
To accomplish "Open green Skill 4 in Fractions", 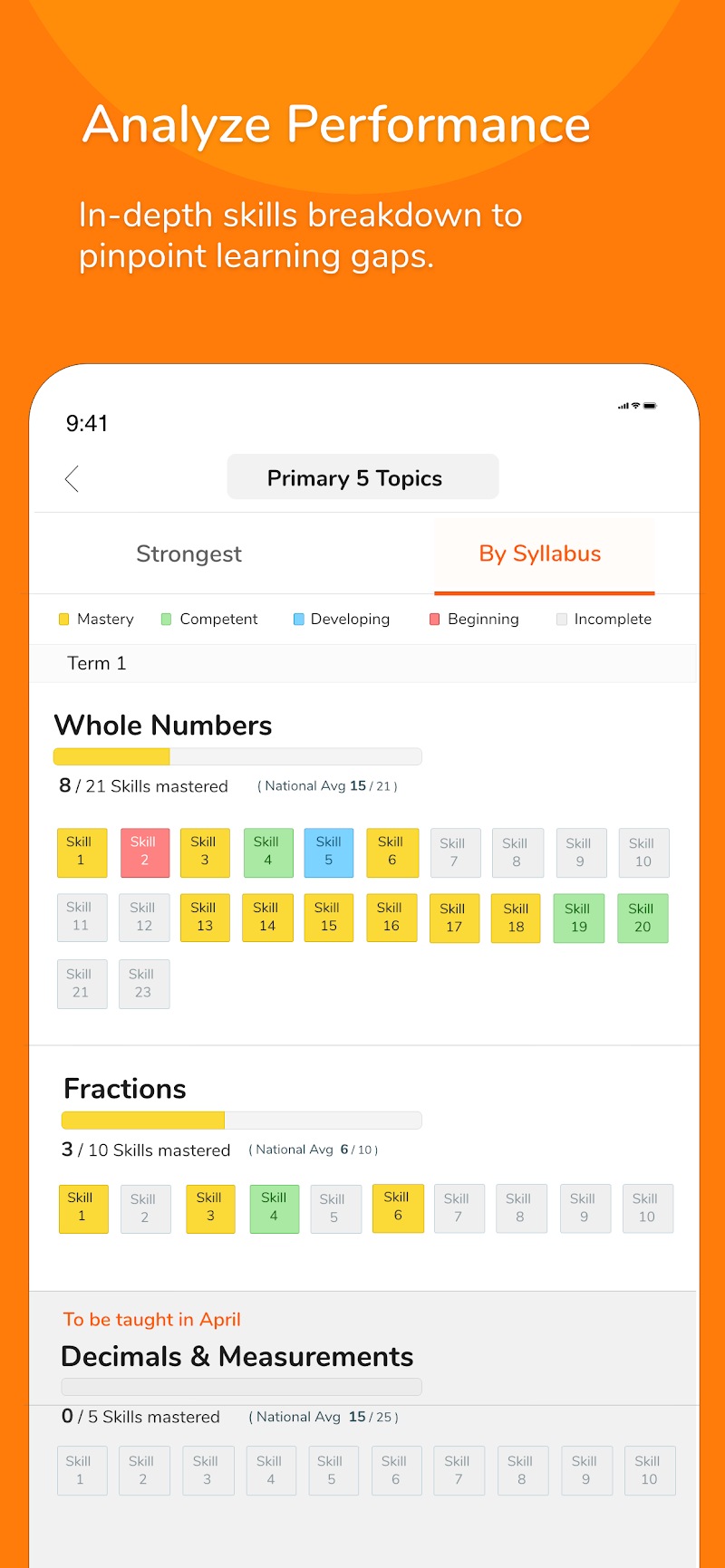I will pyautogui.click(x=274, y=1208).
